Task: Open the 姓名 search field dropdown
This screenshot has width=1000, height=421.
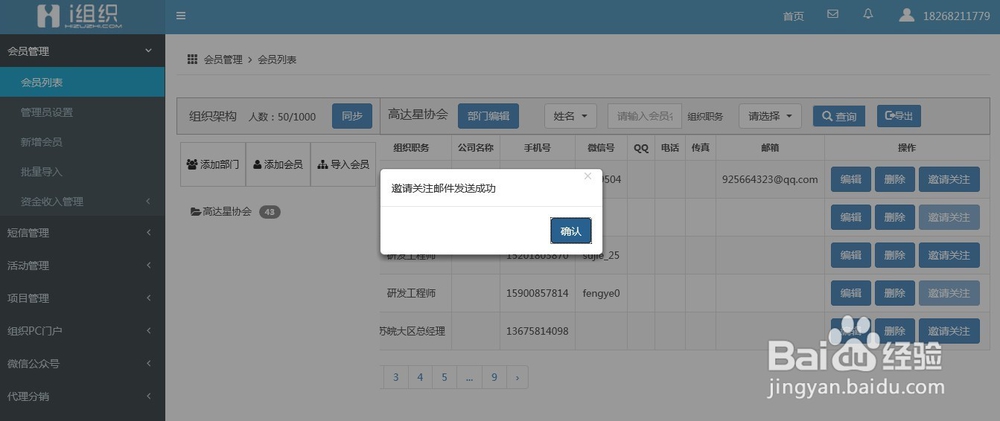Action: coord(570,116)
